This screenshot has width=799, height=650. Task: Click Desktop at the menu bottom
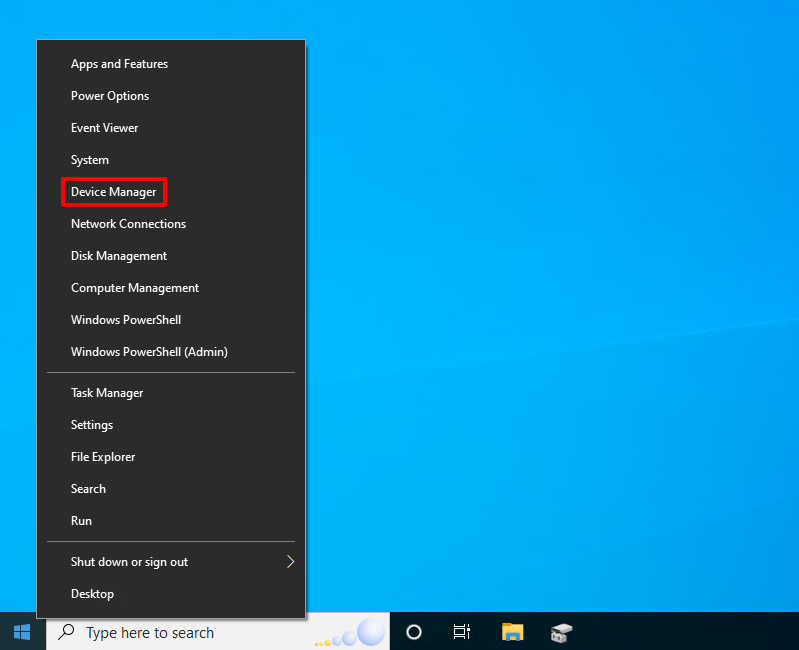(x=92, y=594)
